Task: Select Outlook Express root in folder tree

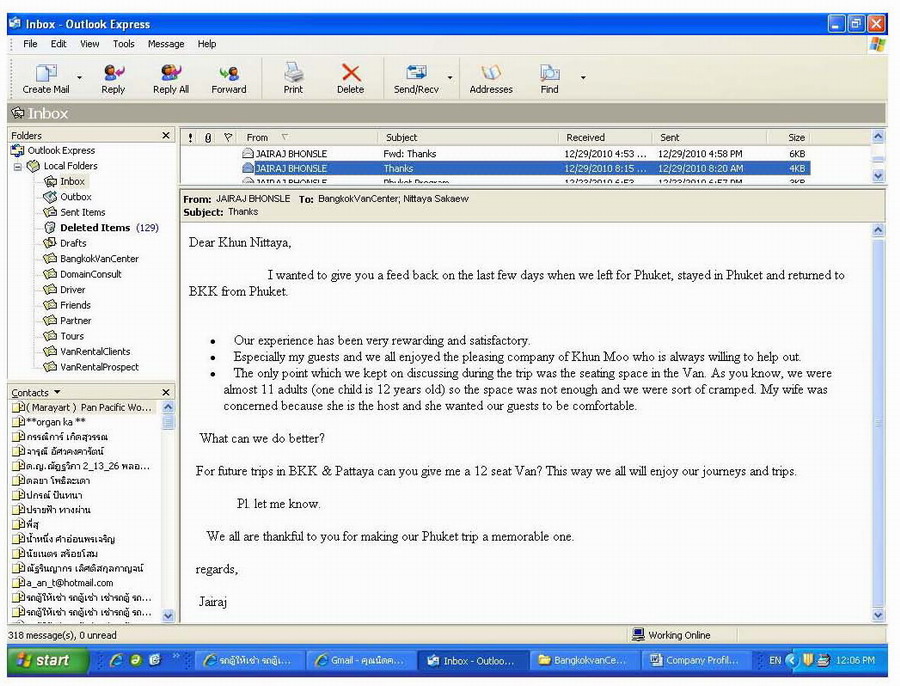Action: 61,150
